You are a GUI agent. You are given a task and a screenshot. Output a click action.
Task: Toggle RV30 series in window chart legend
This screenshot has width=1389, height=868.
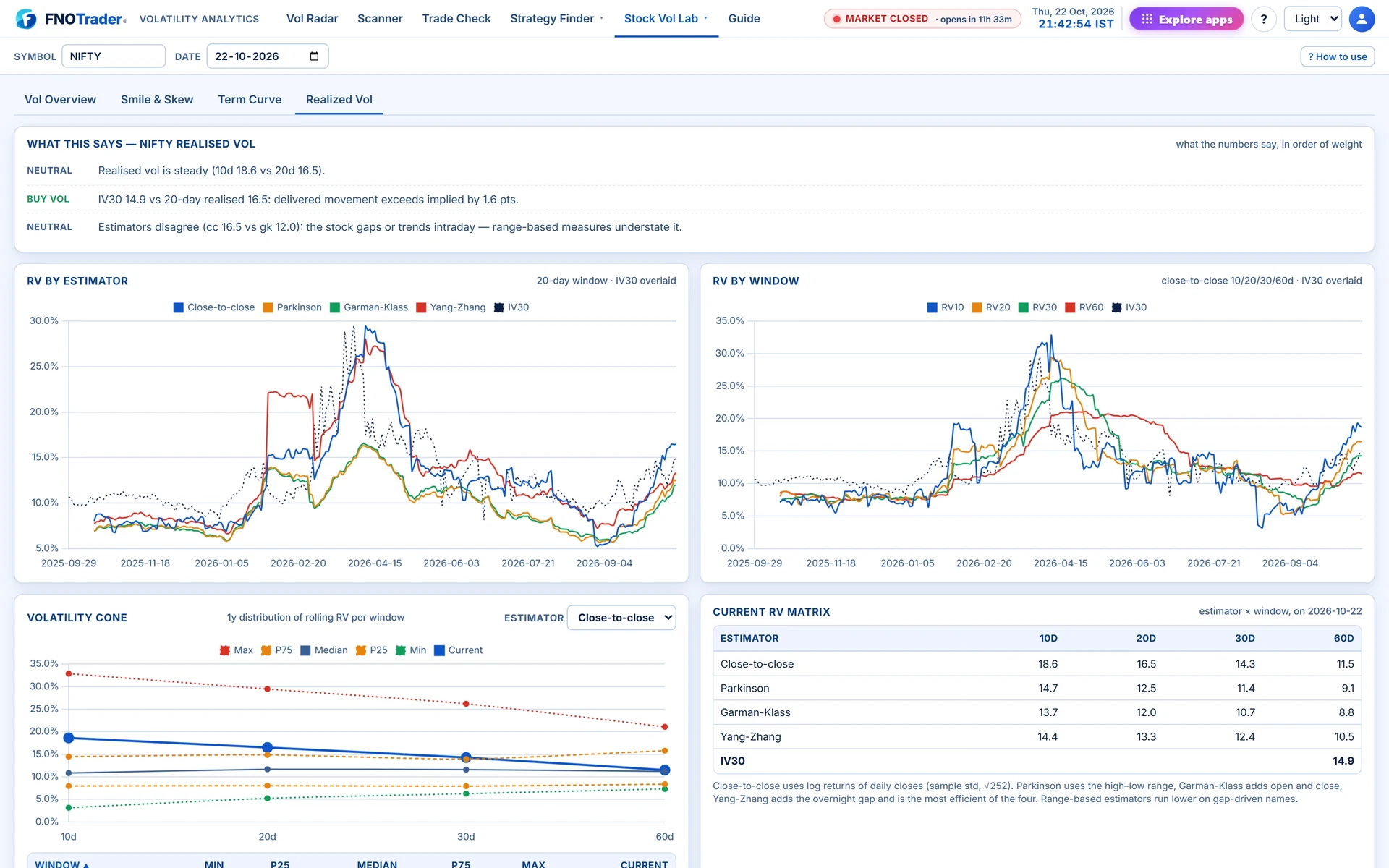coord(1037,307)
